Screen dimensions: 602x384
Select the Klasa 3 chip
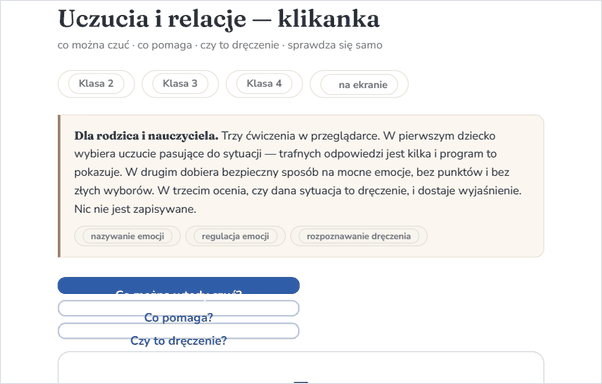180,84
